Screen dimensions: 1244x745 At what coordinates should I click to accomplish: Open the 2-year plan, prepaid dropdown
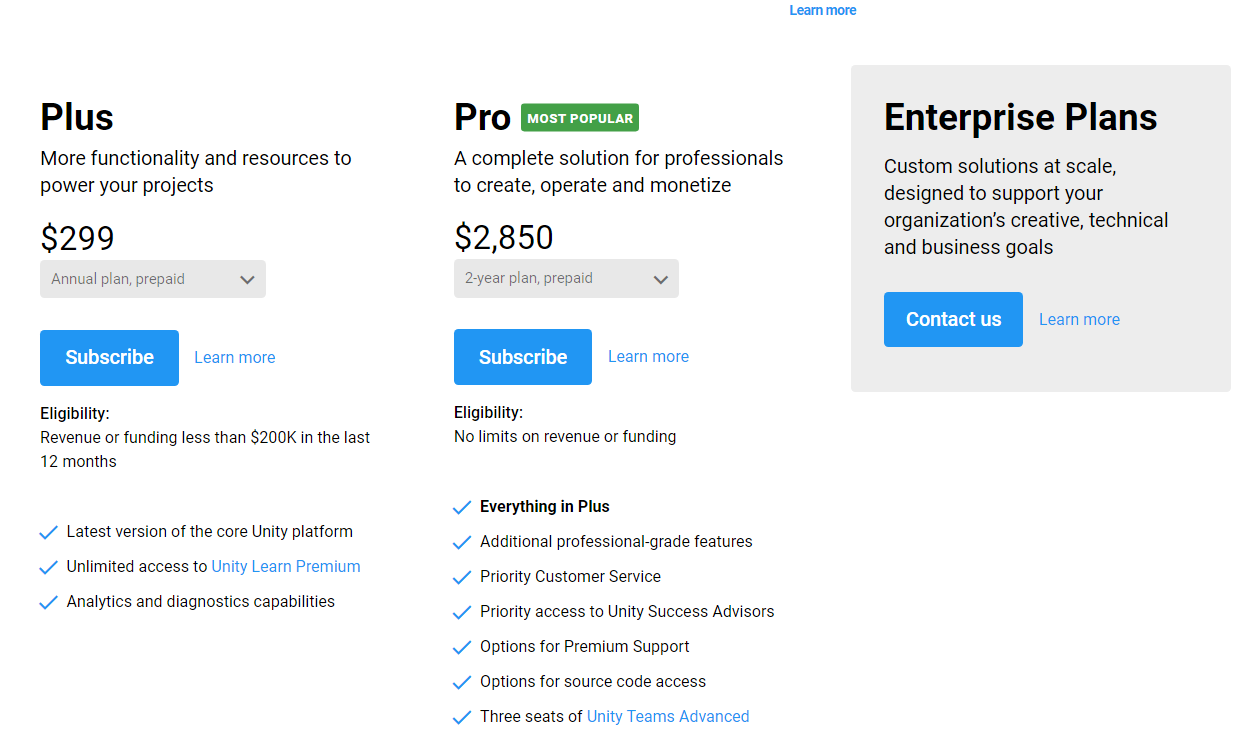coord(566,278)
